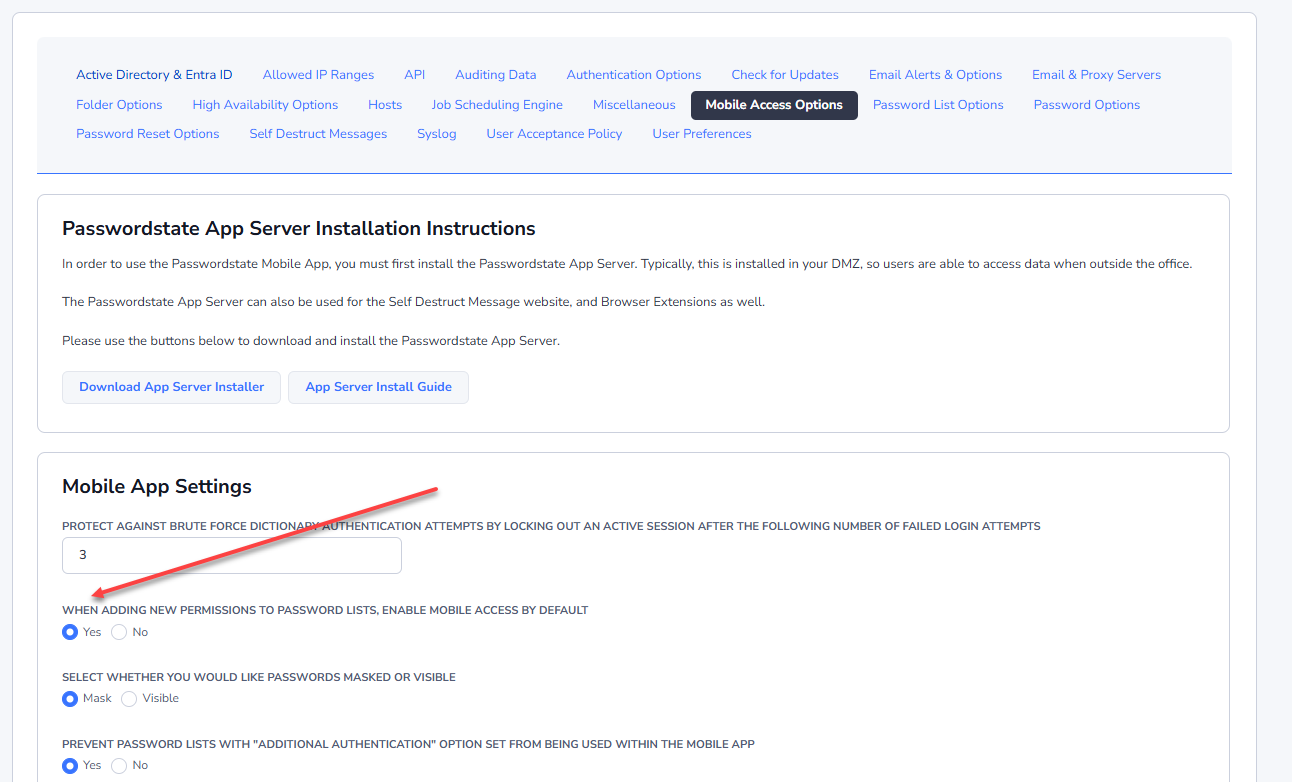Screen dimensions: 1292x782
Task: Switch to Email & Proxy Servers tab
Action: pyautogui.click(x=1096, y=75)
